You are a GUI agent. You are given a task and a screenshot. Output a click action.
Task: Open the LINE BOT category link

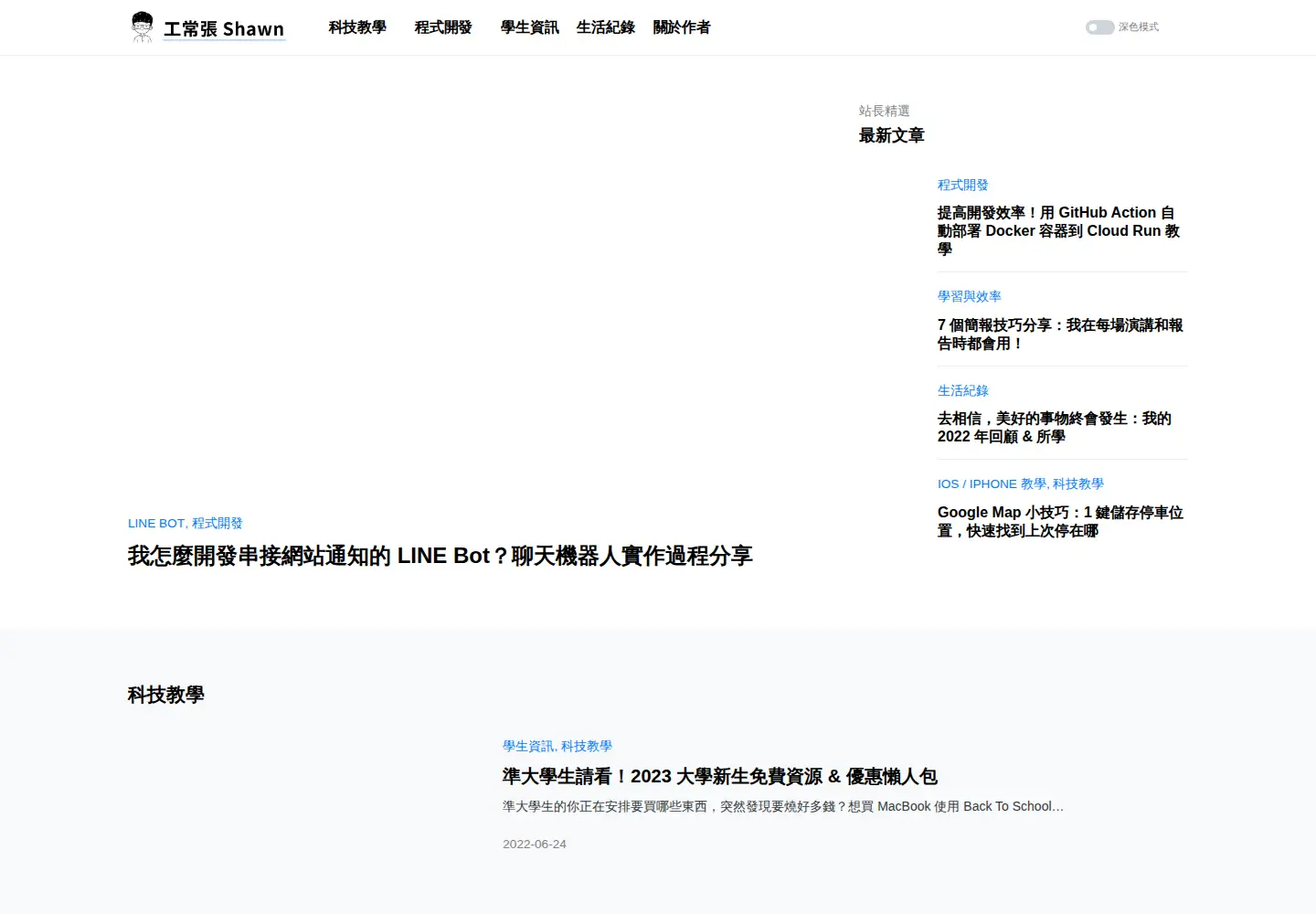[x=156, y=524]
